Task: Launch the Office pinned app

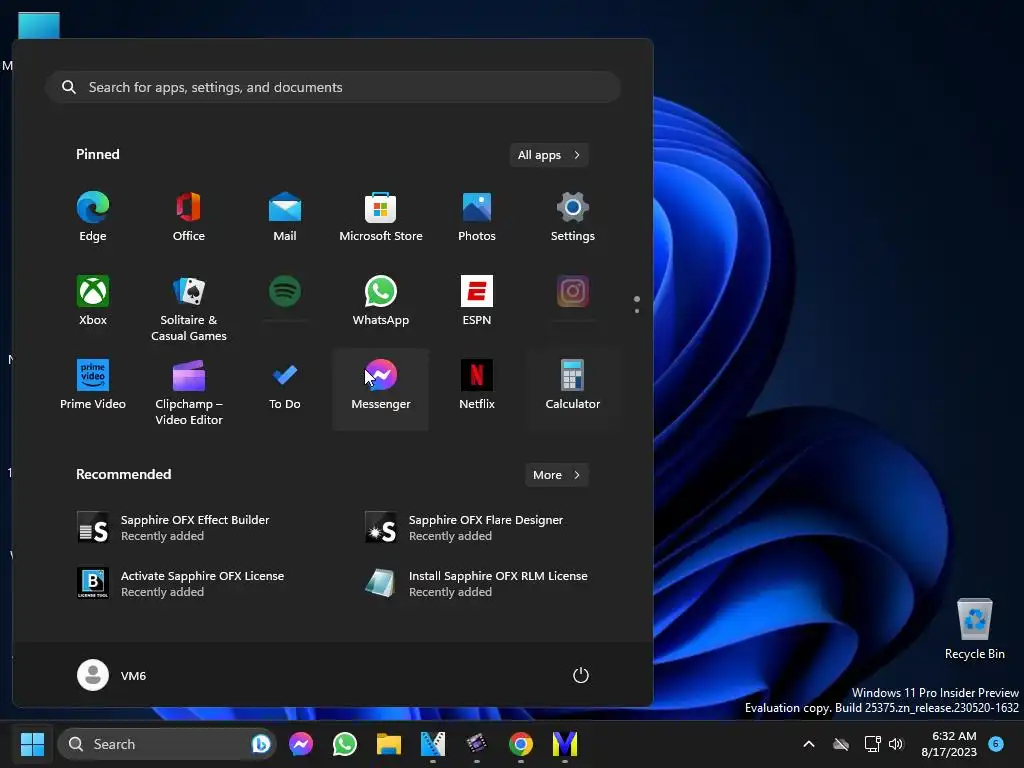Action: (x=189, y=217)
